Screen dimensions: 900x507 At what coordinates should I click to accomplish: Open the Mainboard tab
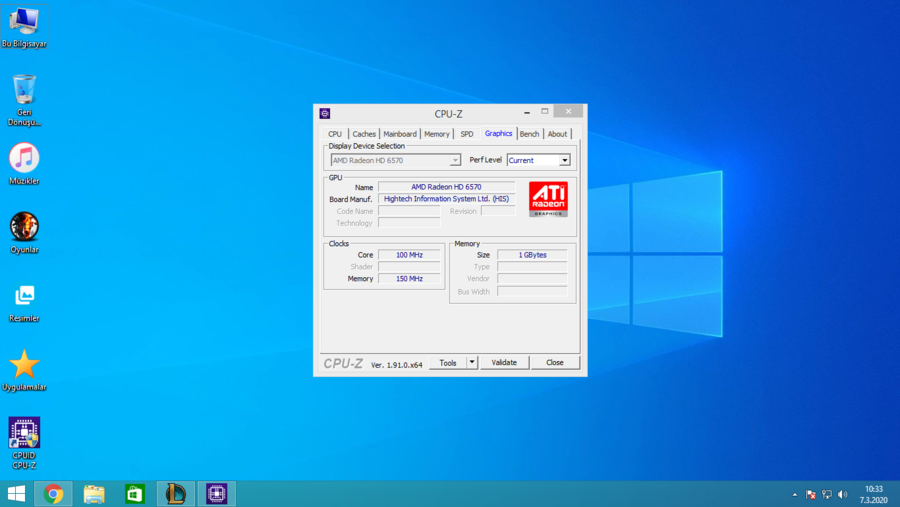click(x=399, y=134)
